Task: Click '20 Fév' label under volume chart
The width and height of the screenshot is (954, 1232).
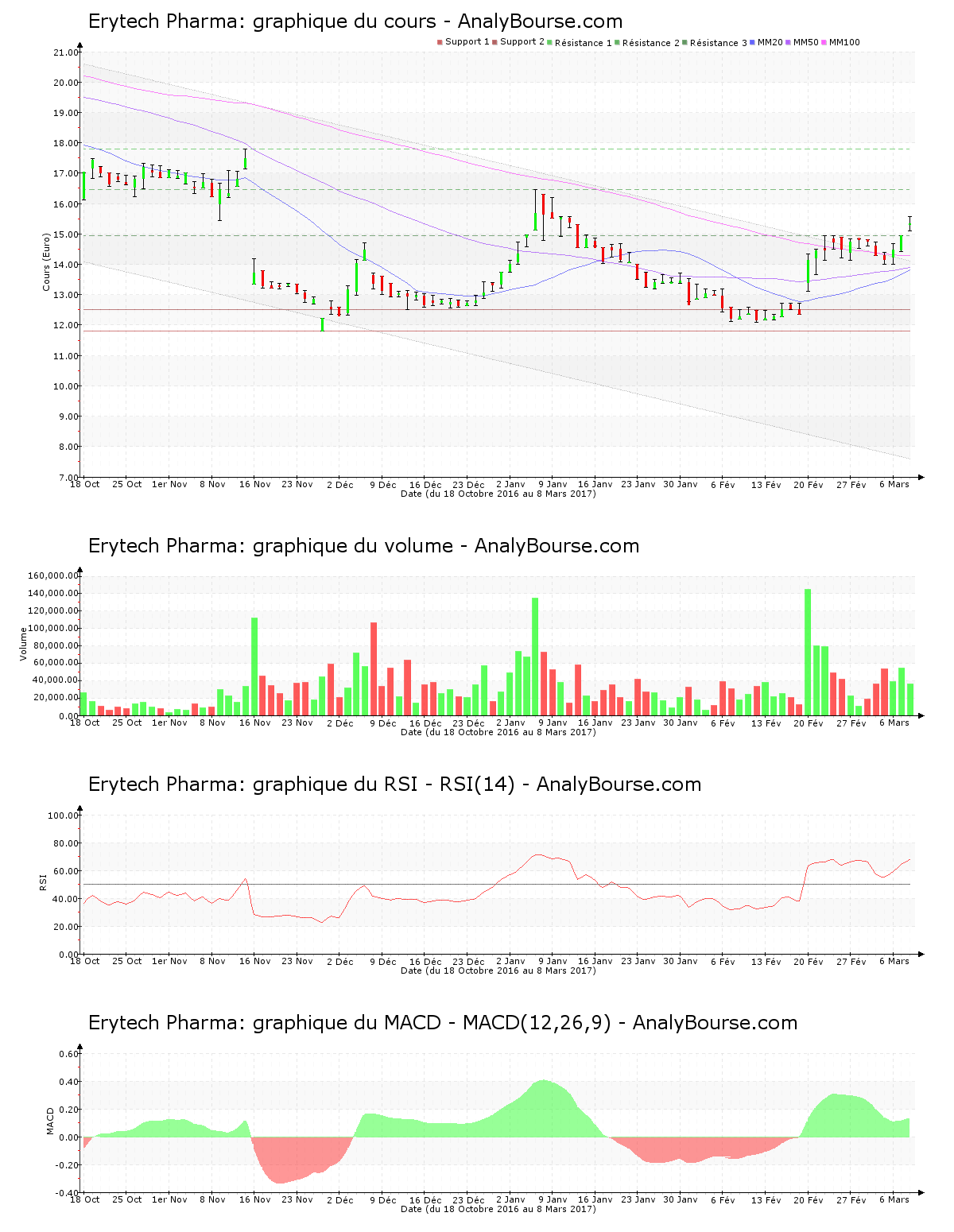Action: click(809, 723)
